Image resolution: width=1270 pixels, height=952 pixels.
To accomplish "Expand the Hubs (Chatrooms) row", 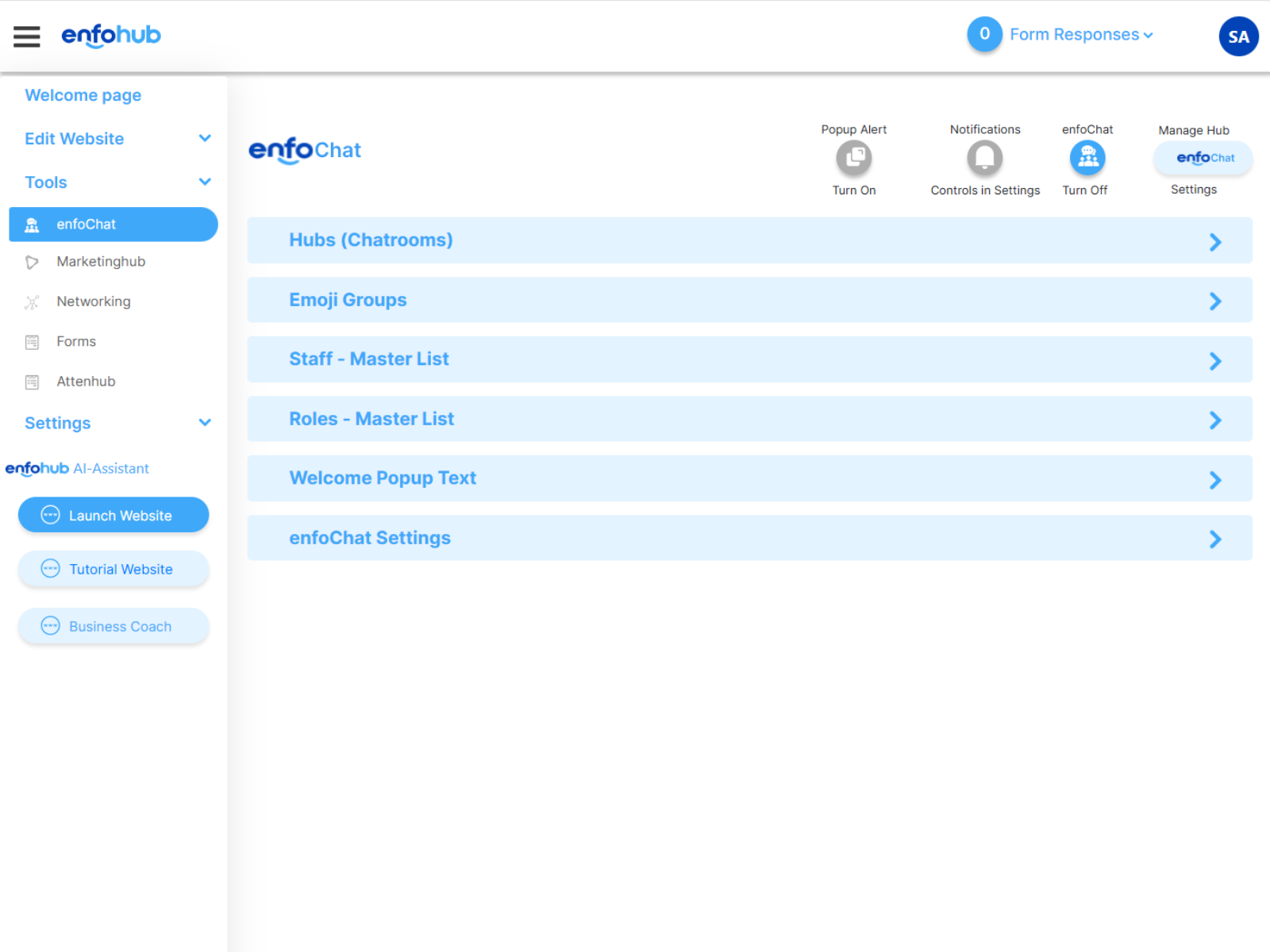I will pos(749,240).
